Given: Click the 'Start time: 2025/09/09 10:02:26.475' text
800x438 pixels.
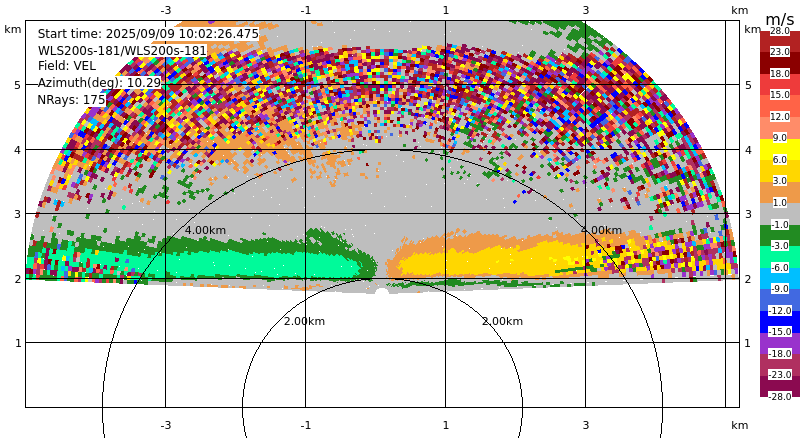Looking at the screenshot, I should click(x=148, y=34).
